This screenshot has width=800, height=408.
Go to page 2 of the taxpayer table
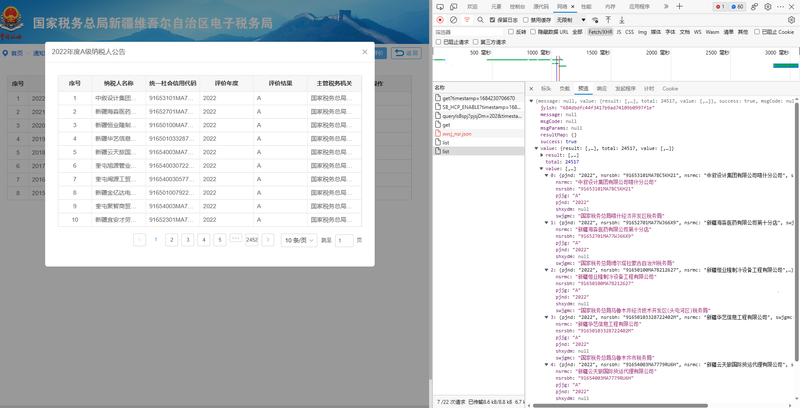(172, 240)
